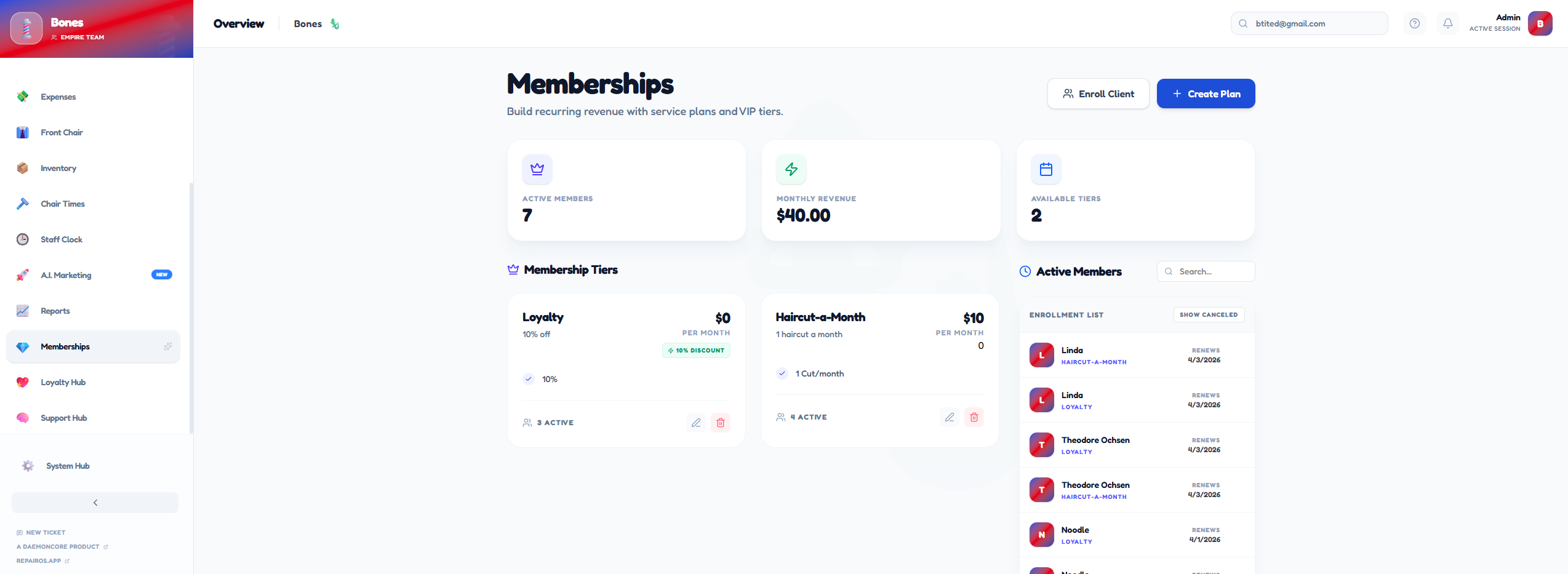Select the A.I. Marketing icon
Screen dimensions: 1568x574
(23, 275)
